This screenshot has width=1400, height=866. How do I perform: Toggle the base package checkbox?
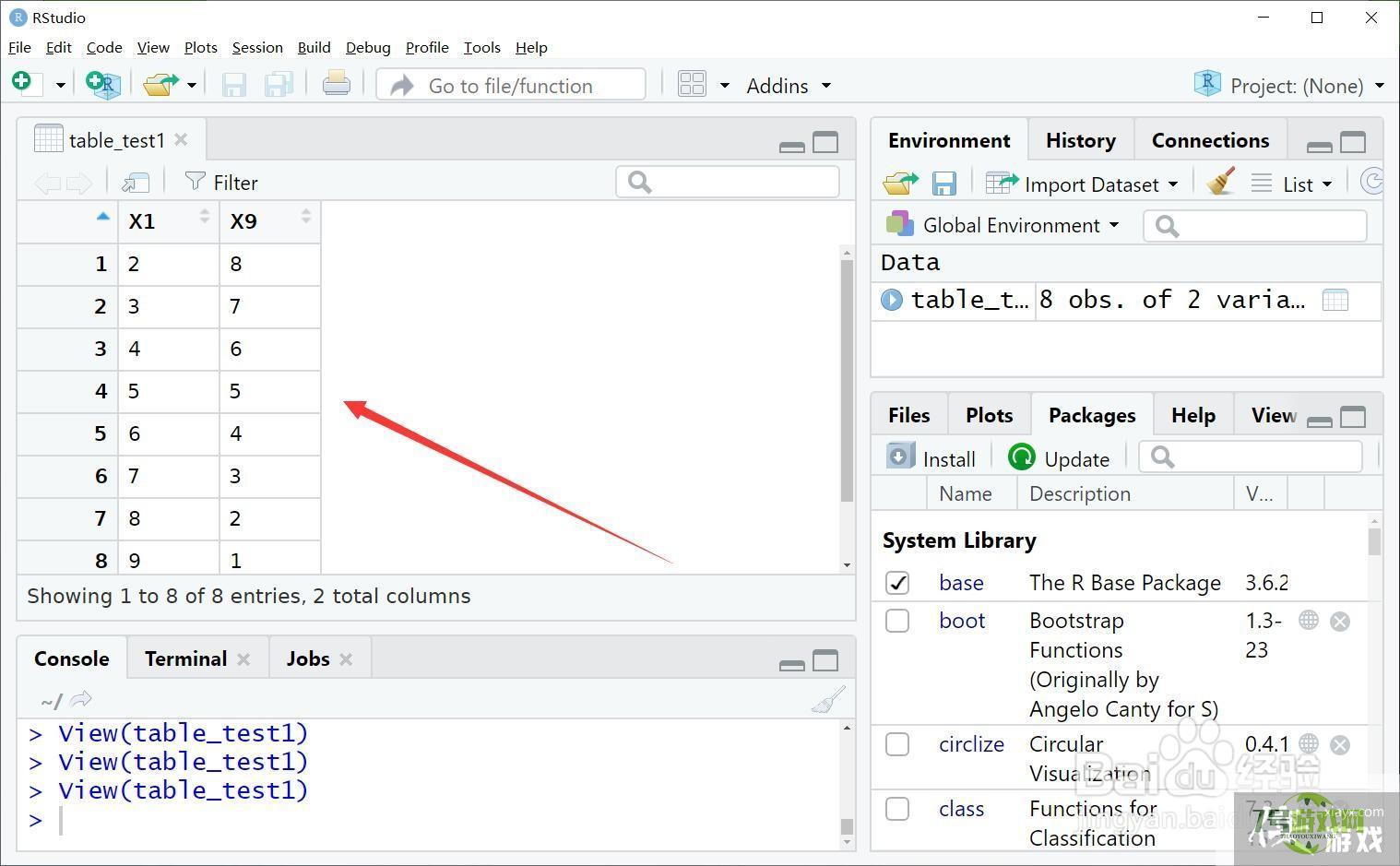[897, 583]
